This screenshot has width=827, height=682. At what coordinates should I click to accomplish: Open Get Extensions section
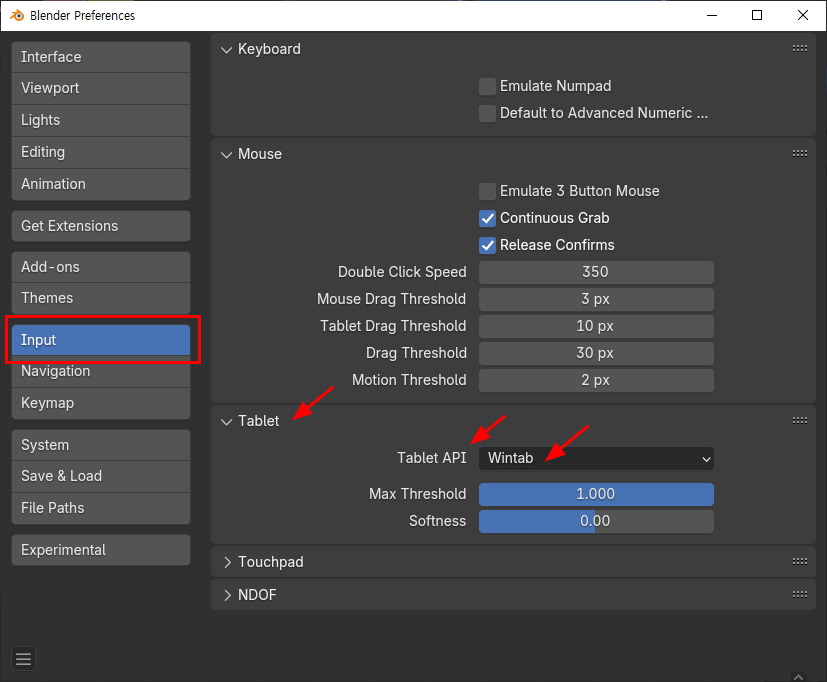(x=101, y=226)
